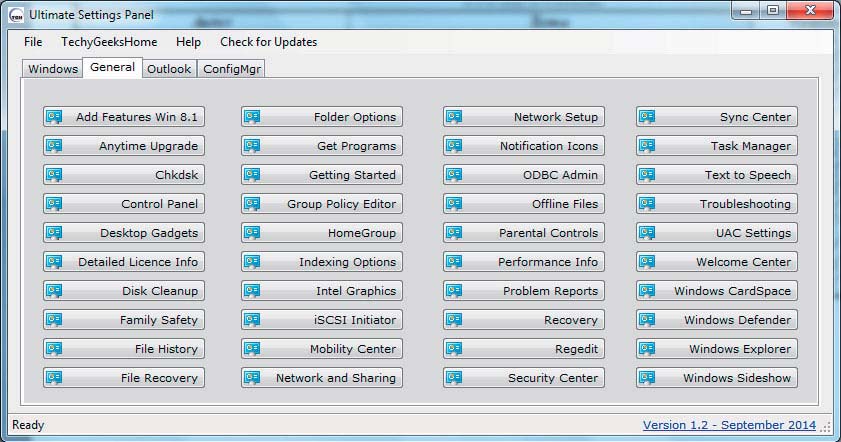Click the icon on the Disk Cleanup button
841x442 pixels.
(x=54, y=290)
